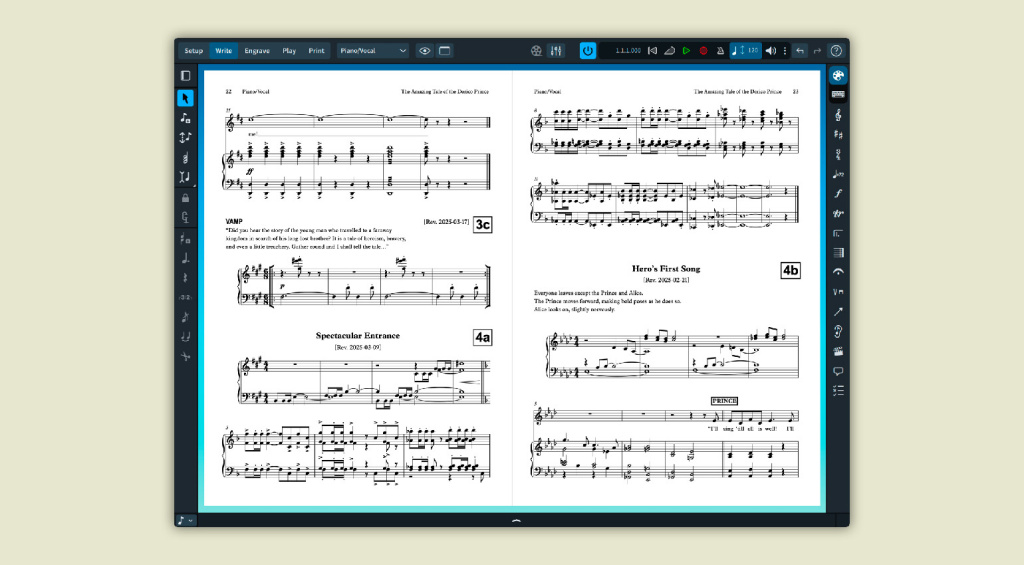Viewport: 1024px width, 565px height.
Task: Open the Mixer window
Action: [556, 50]
